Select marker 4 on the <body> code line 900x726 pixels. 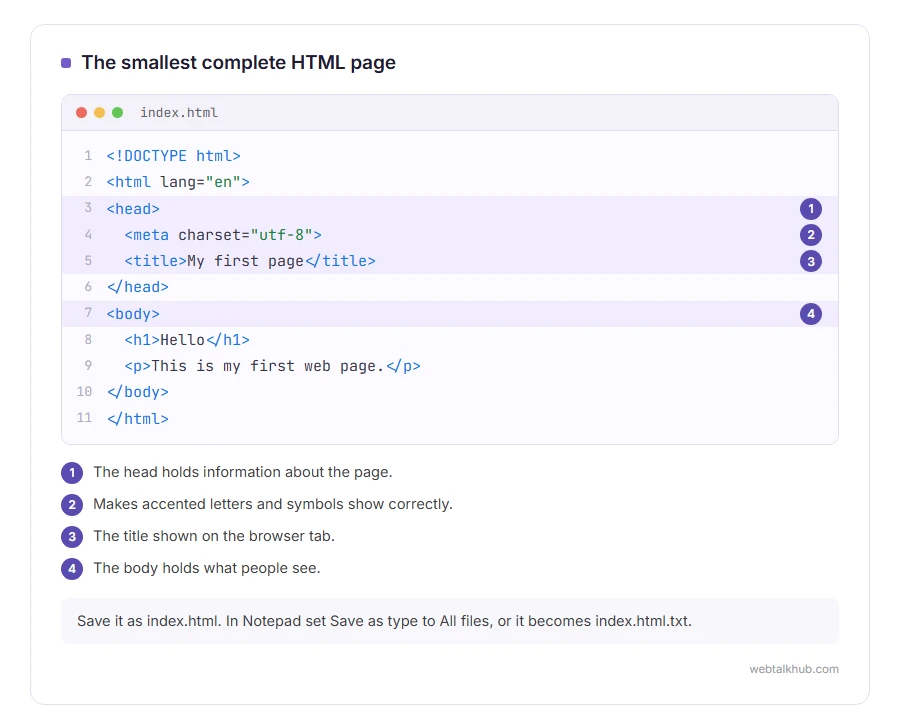click(x=810, y=314)
